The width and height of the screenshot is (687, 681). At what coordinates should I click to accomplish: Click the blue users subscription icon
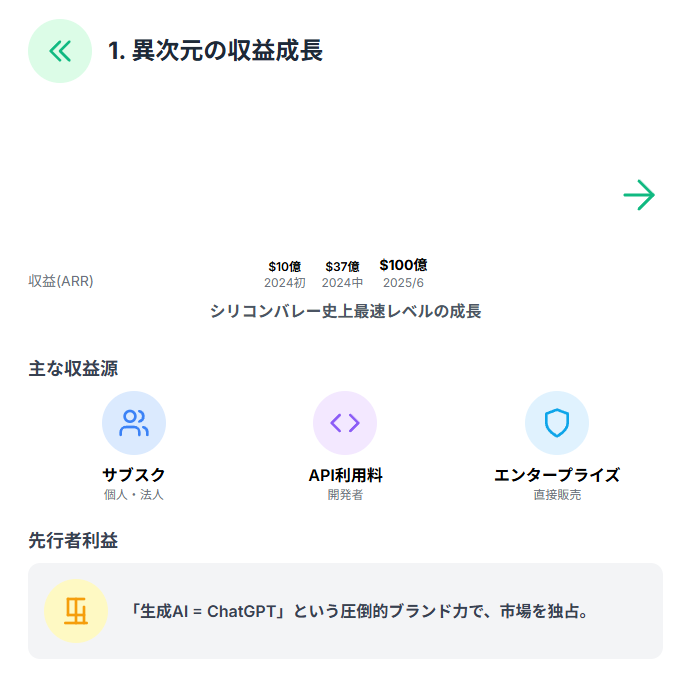[x=134, y=423]
